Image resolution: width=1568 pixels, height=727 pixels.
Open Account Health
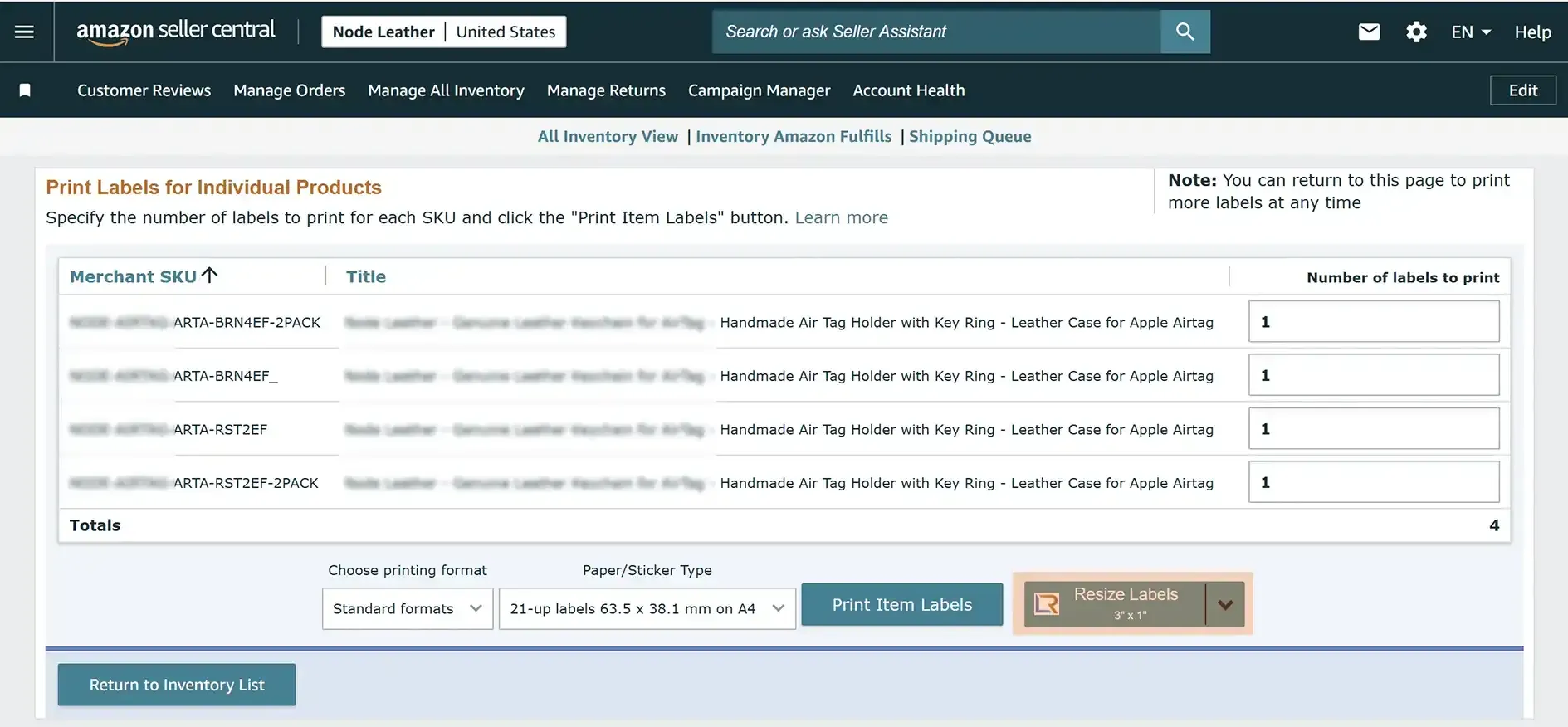[x=909, y=90]
